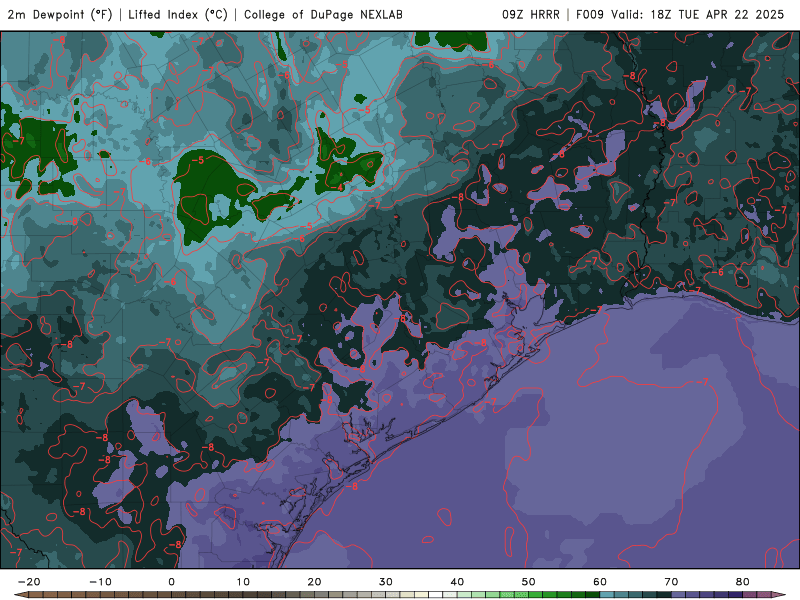Click the 60 tick label on the colorbar
Screen dimensions: 800x600
point(600,582)
